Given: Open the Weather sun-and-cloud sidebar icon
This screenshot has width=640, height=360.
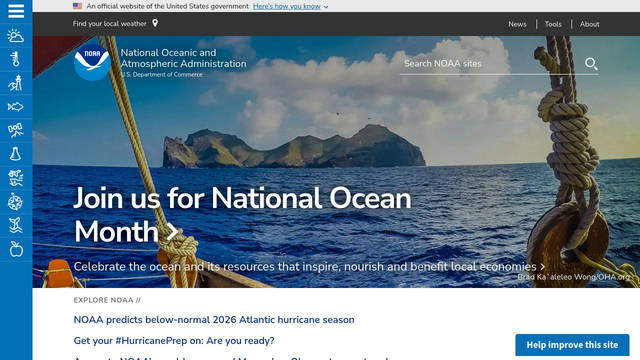Looking at the screenshot, I should (16, 36).
